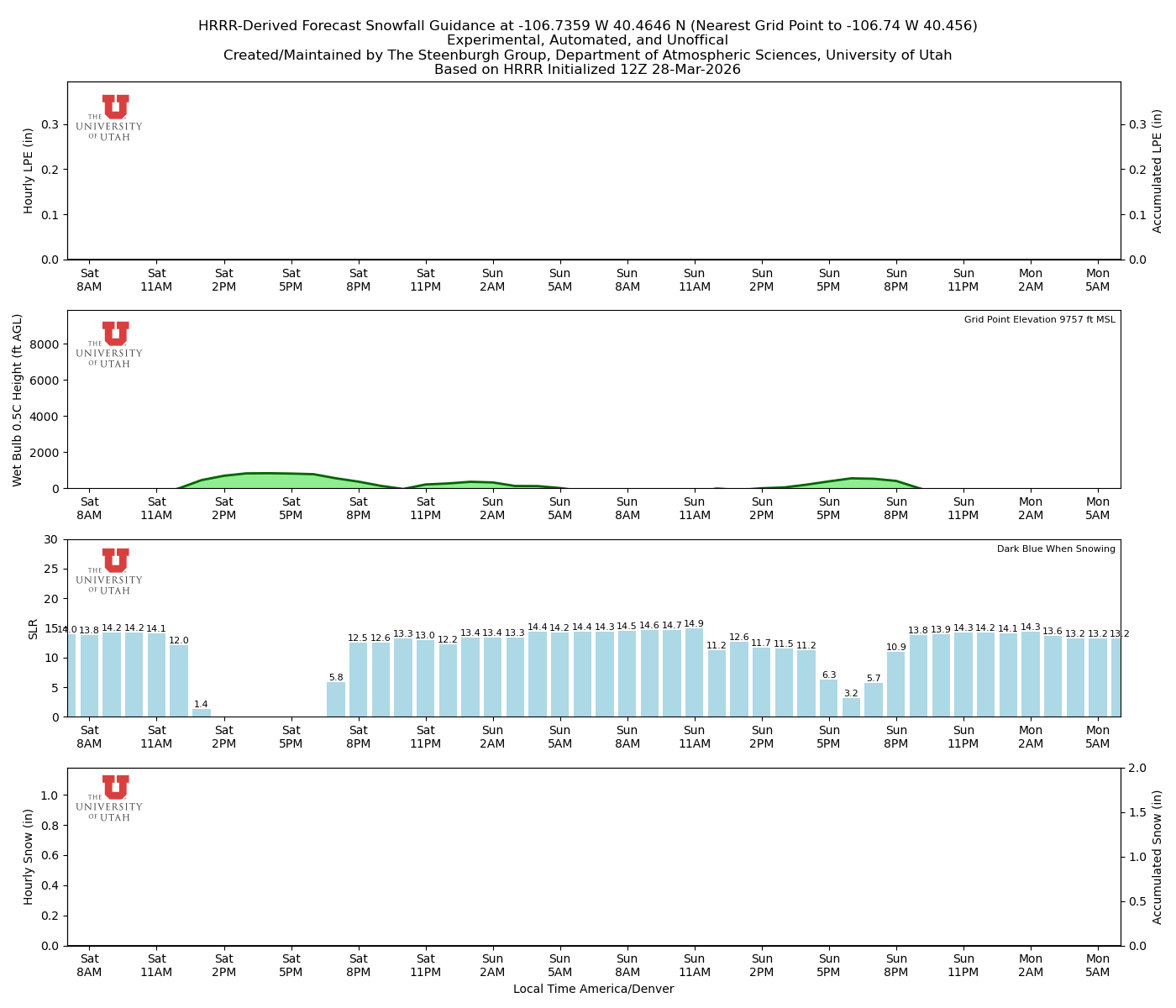Select the short SLR bar labeled 1.4
The image size is (1176, 1008).
click(201, 712)
